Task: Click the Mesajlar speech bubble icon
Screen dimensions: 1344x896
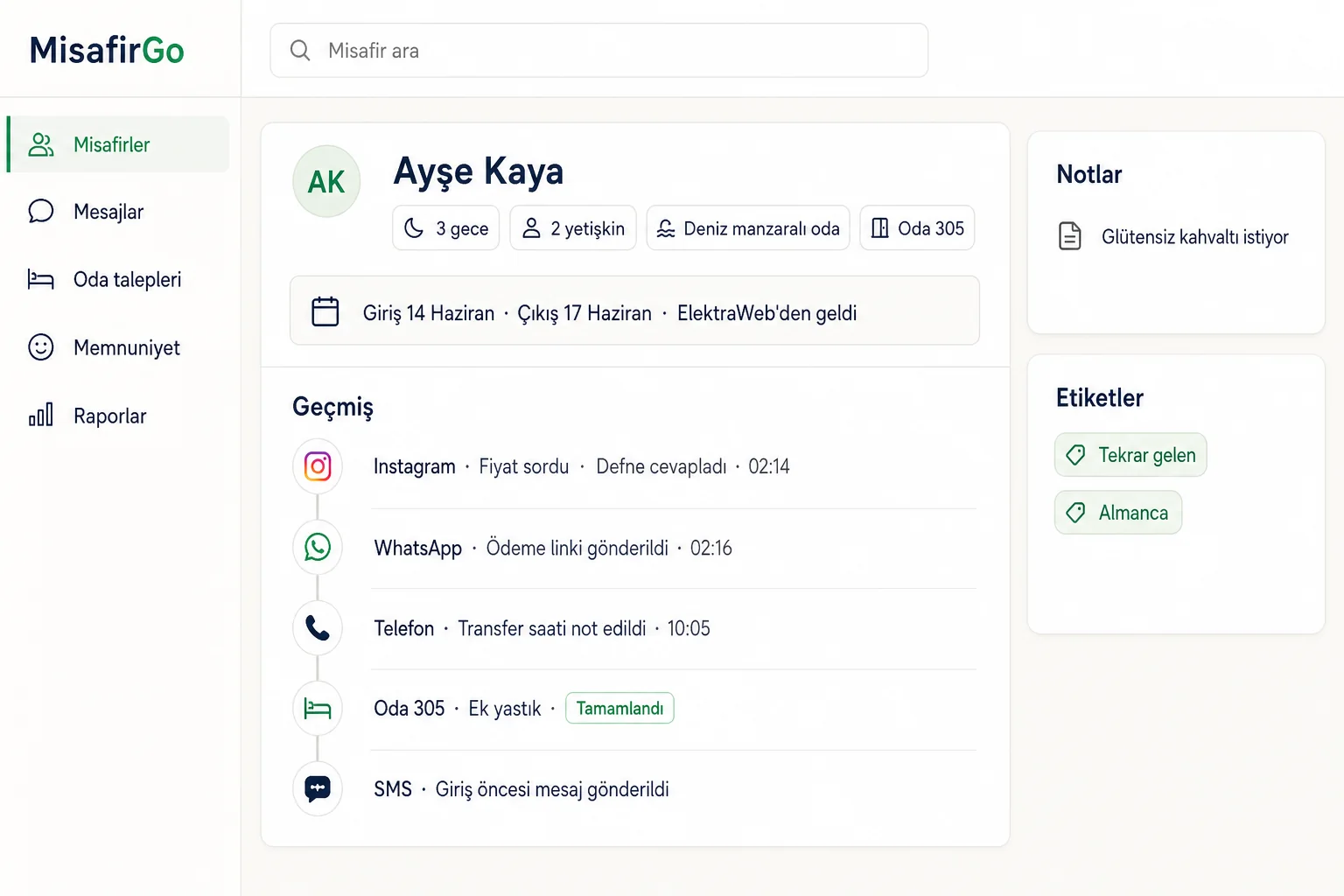Action: (x=41, y=212)
